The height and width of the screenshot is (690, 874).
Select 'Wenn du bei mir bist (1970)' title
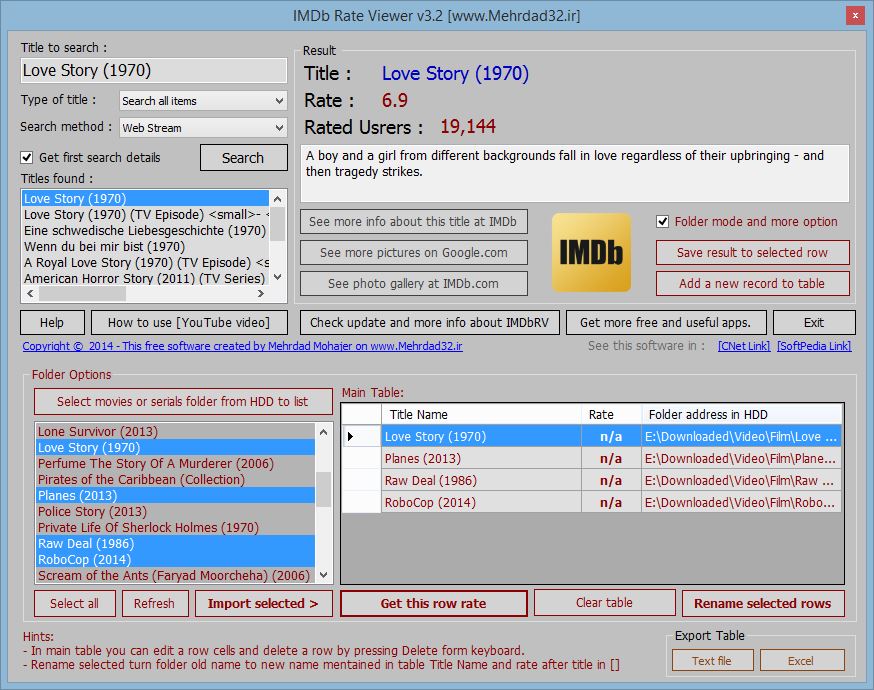click(146, 246)
